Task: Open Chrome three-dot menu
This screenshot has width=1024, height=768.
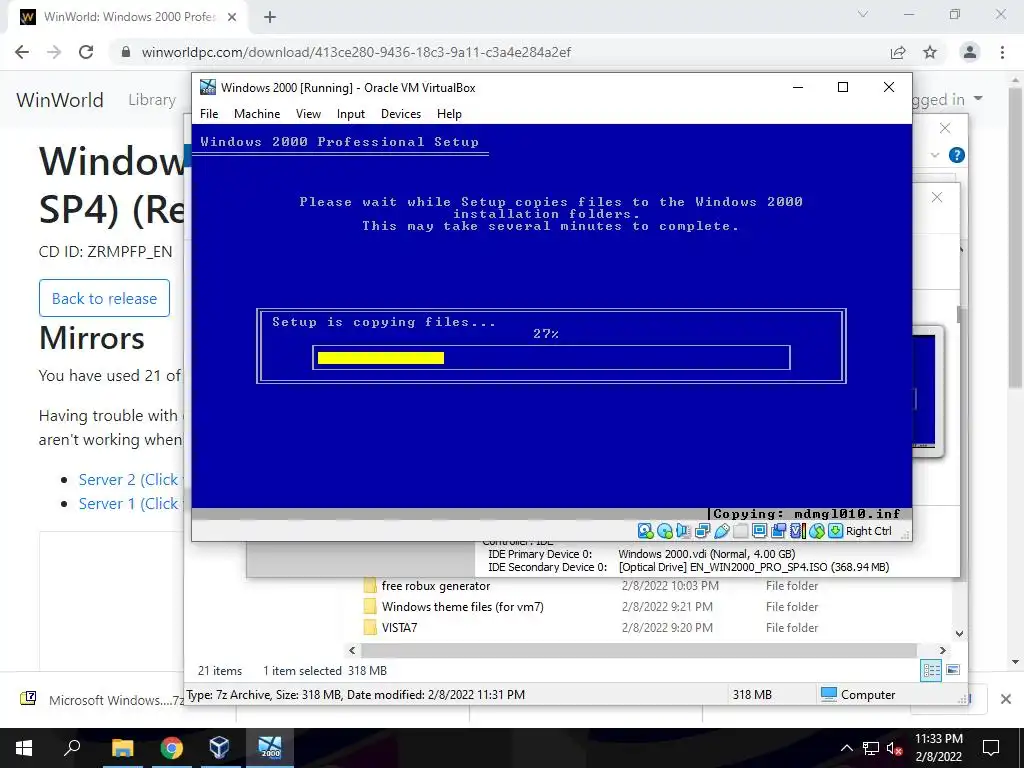Action: click(1002, 52)
